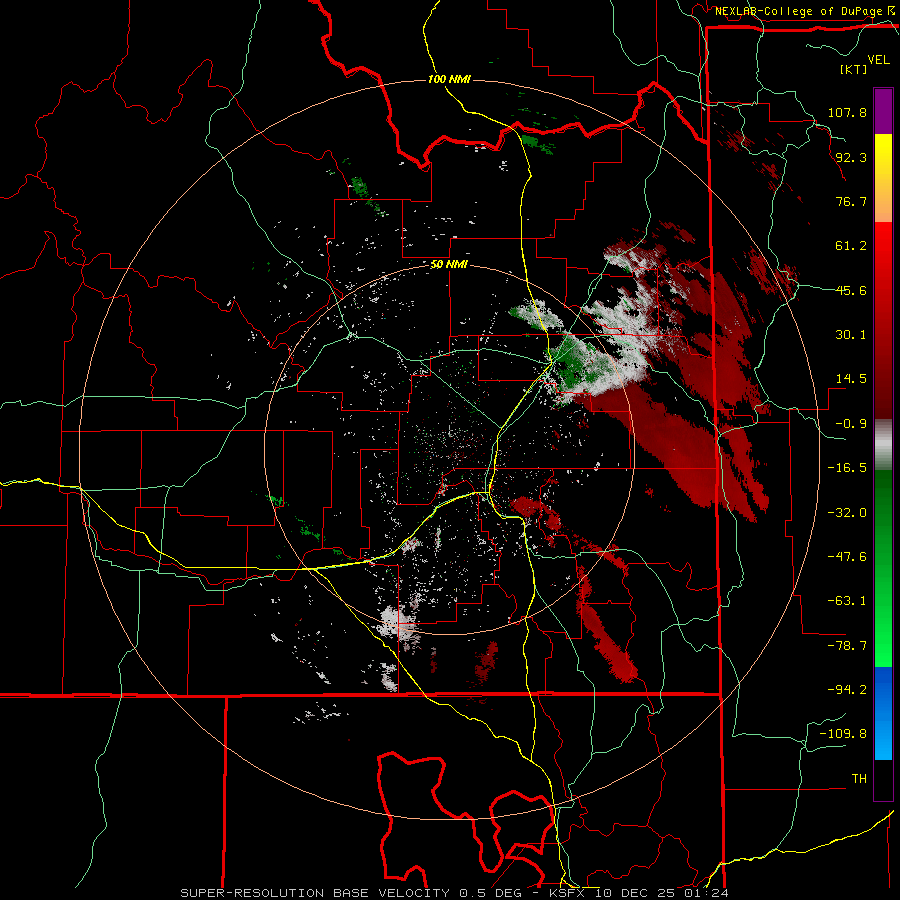Screen dimensions: 900x900
Task: Click the 100 NMI range ring label
Action: (x=449, y=79)
